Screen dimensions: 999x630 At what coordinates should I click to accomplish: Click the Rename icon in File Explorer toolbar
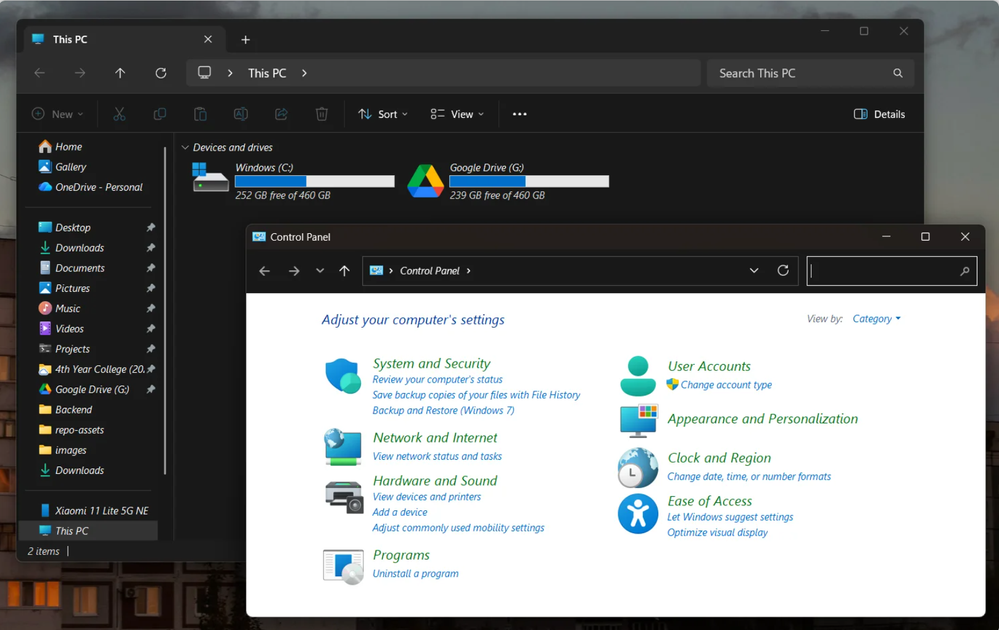click(241, 114)
